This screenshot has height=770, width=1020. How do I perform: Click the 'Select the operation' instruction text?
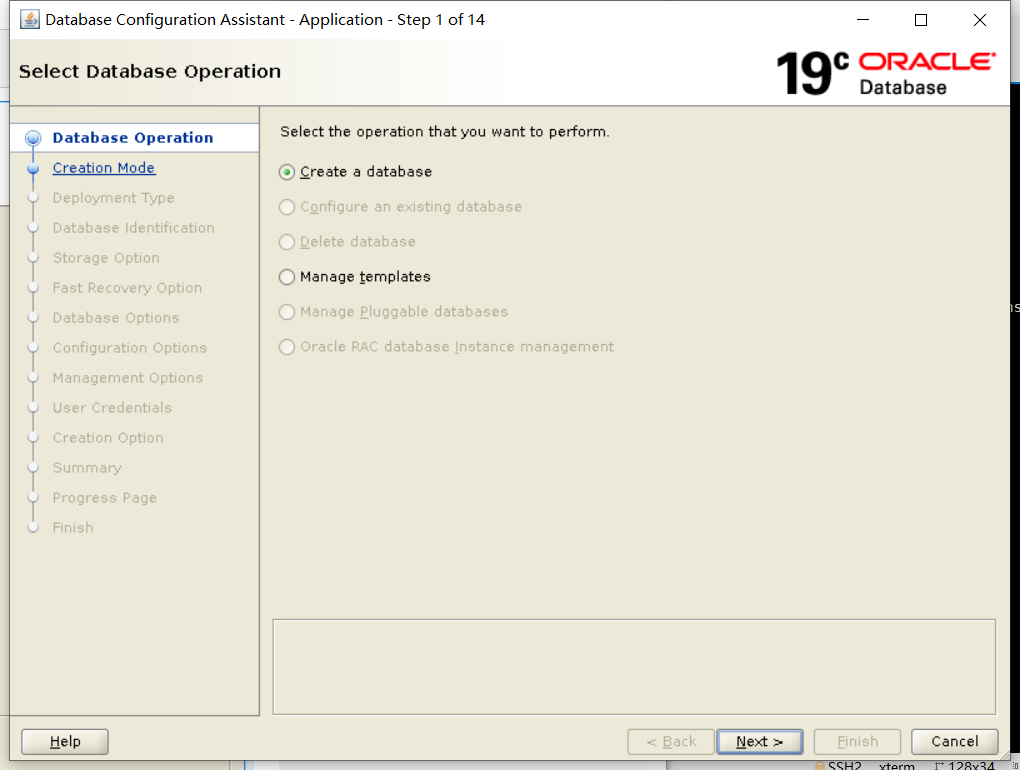(445, 131)
